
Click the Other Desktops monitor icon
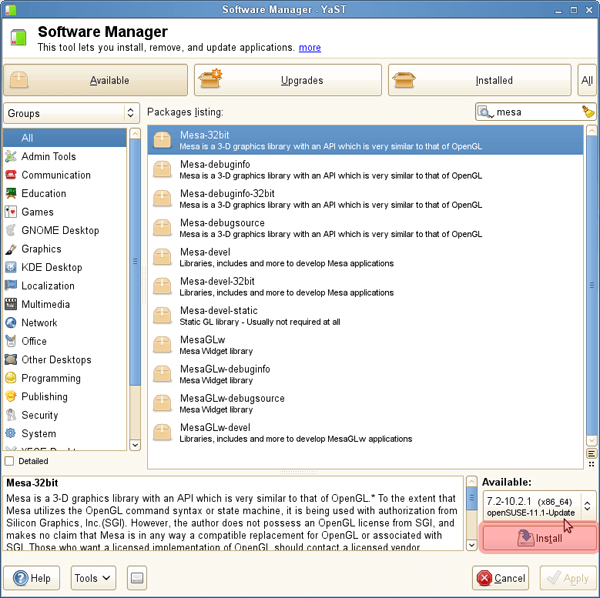point(11,360)
